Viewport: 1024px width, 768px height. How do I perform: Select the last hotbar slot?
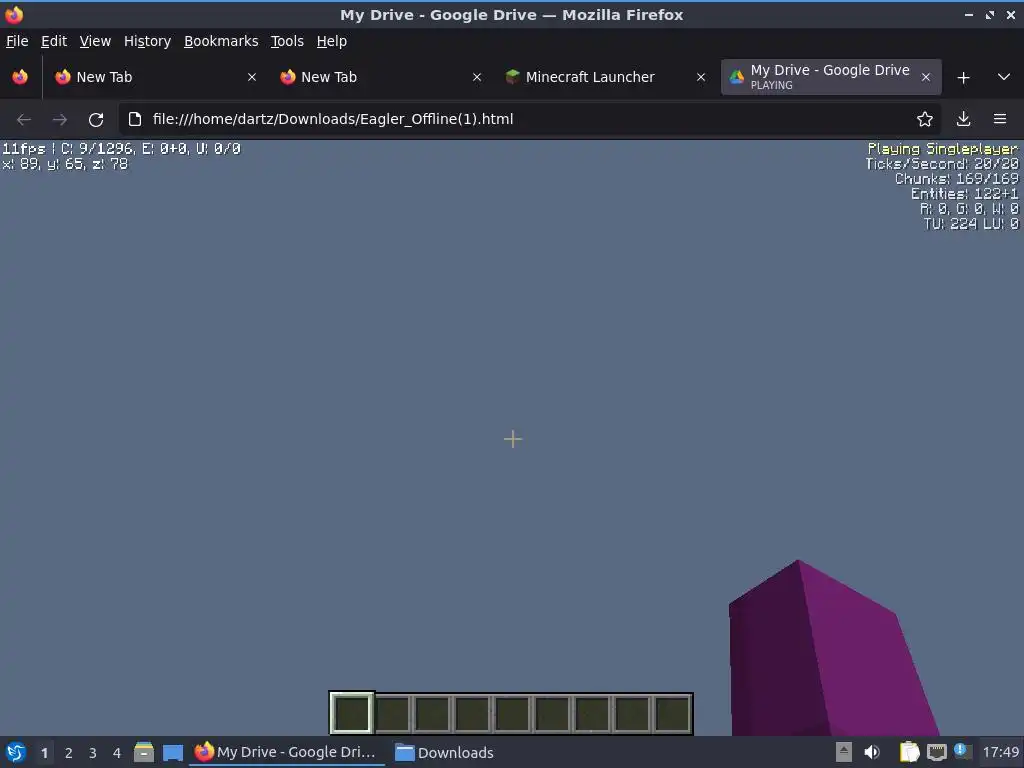[672, 713]
